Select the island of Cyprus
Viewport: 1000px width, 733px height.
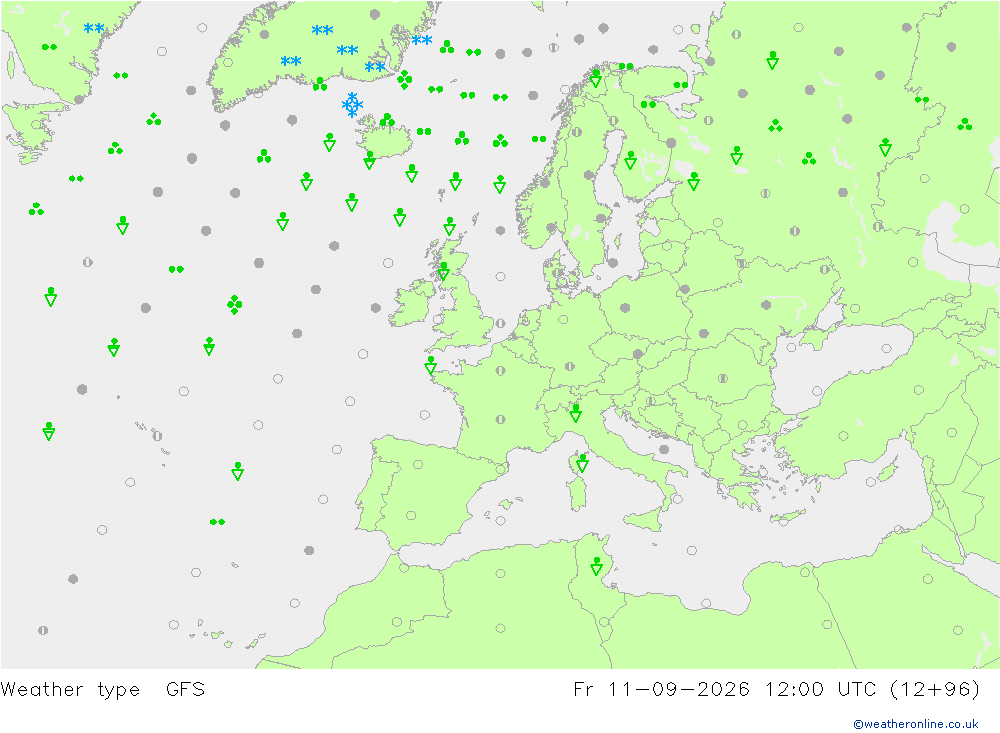pyautogui.click(x=888, y=473)
